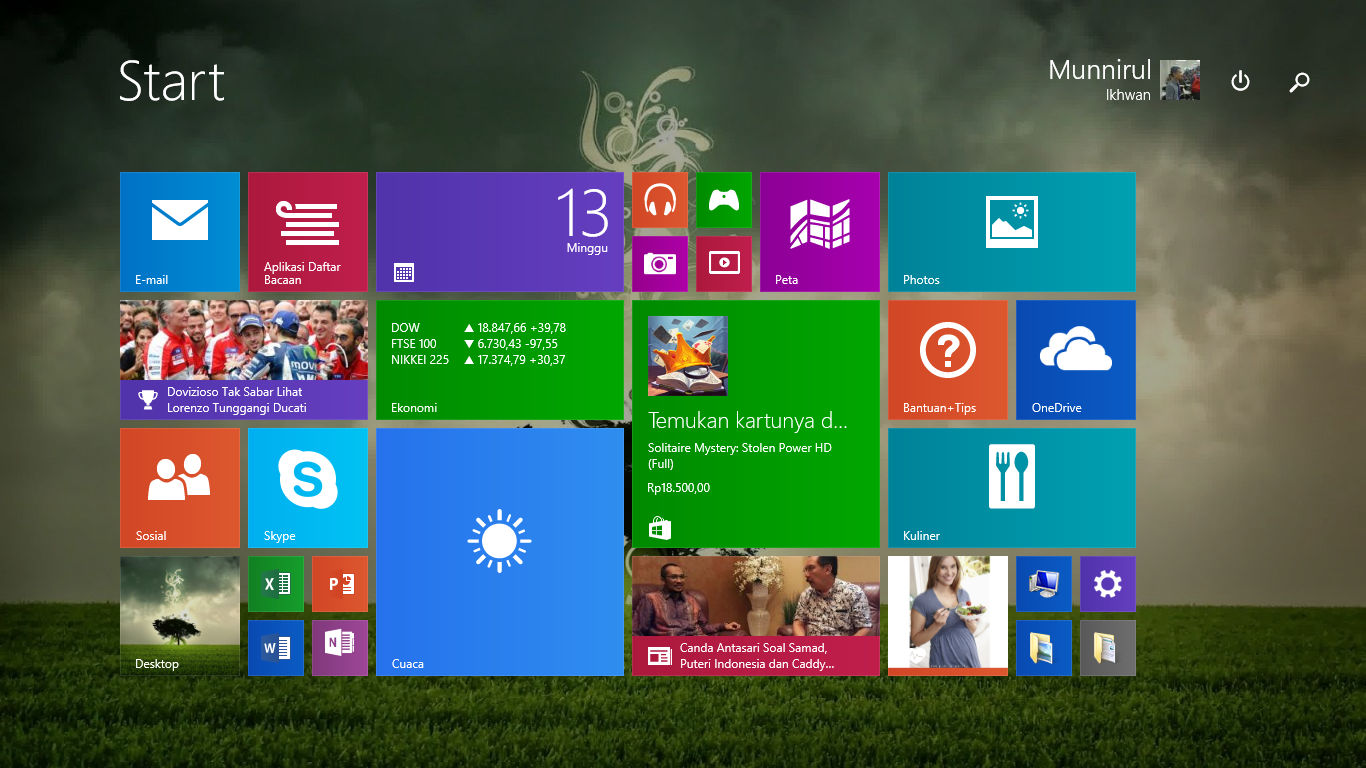Open the Cuaca weather tile
This screenshot has height=768, width=1366.
pos(500,552)
